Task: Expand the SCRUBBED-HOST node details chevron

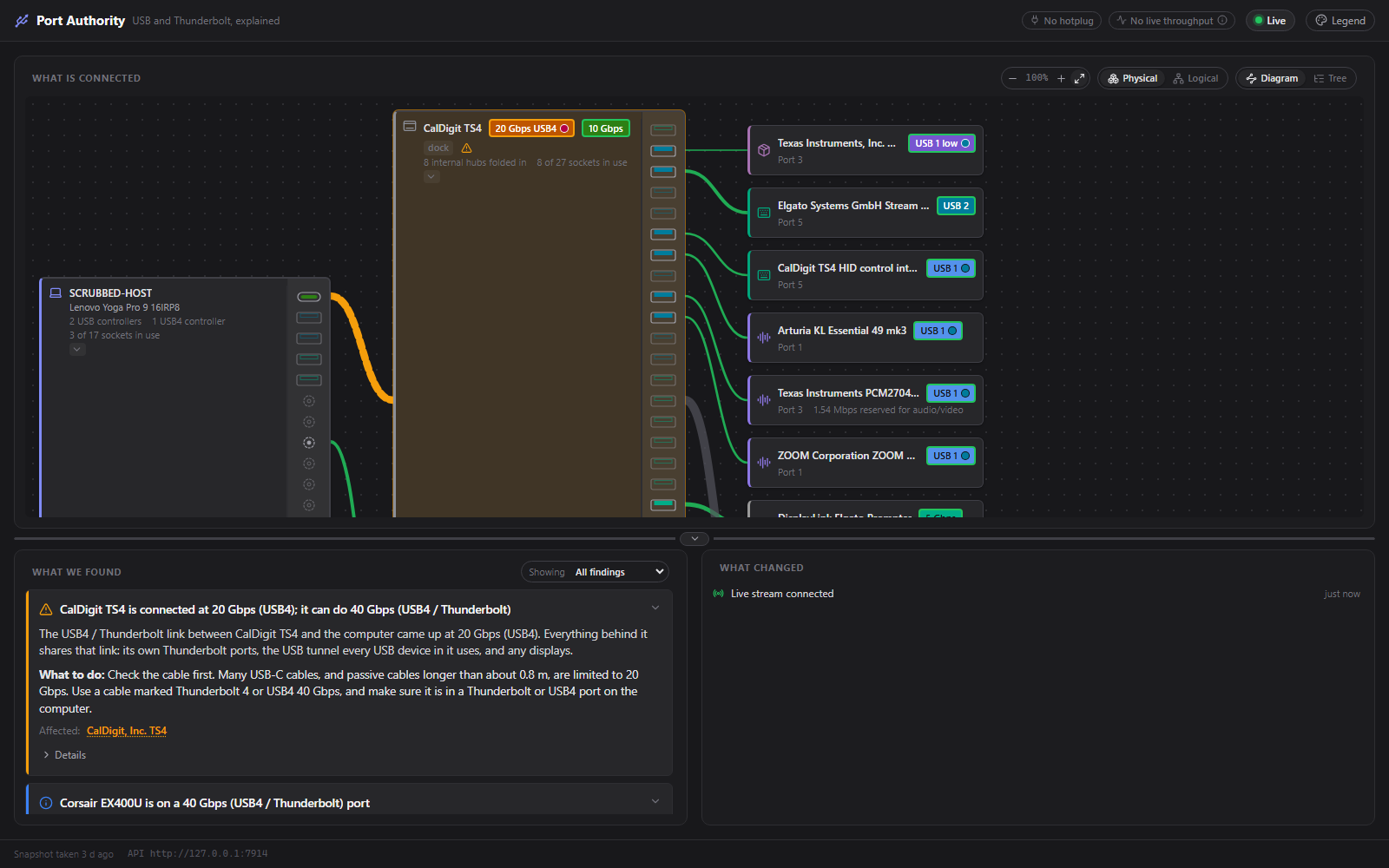Action: coord(77,350)
